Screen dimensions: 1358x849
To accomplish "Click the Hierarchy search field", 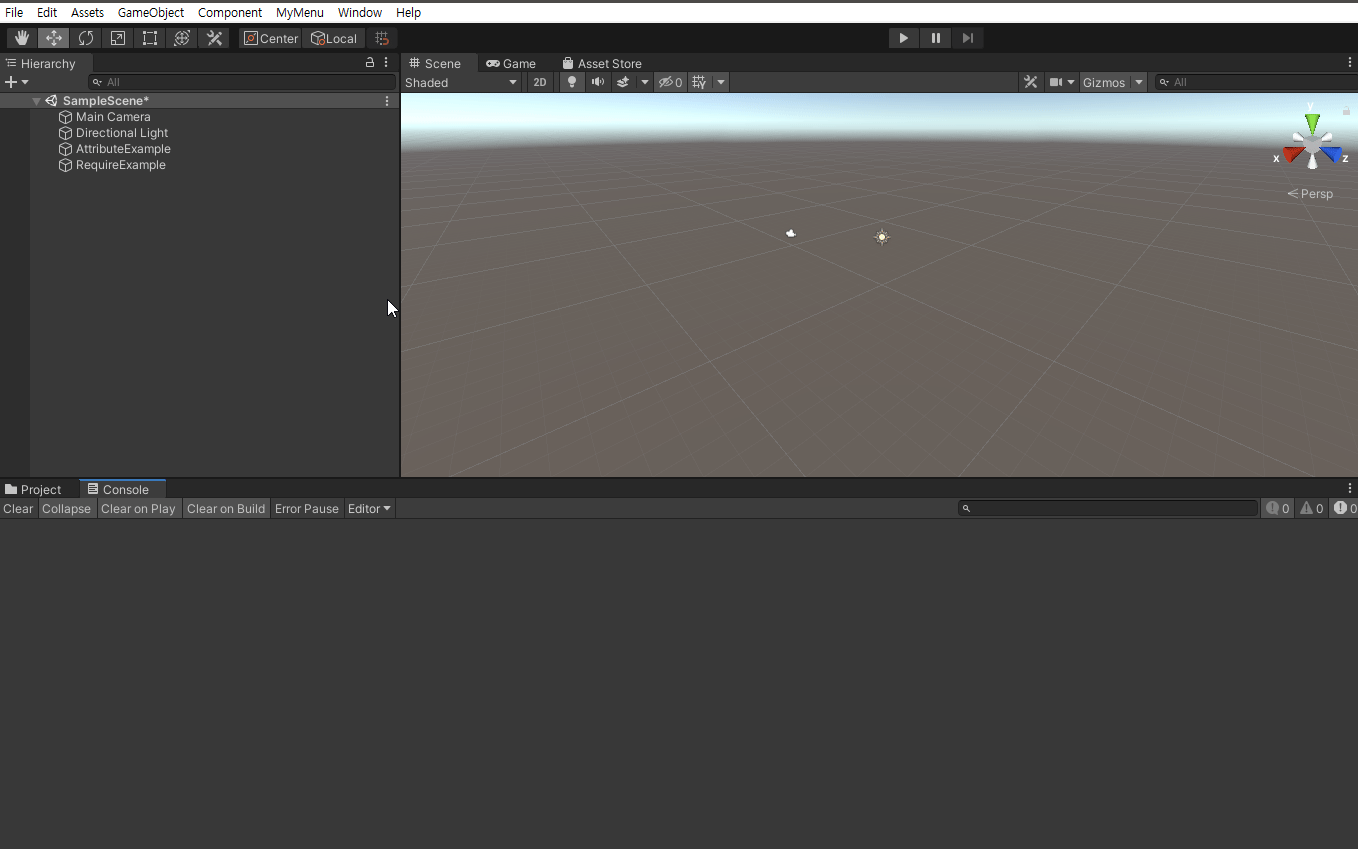I will 242,82.
